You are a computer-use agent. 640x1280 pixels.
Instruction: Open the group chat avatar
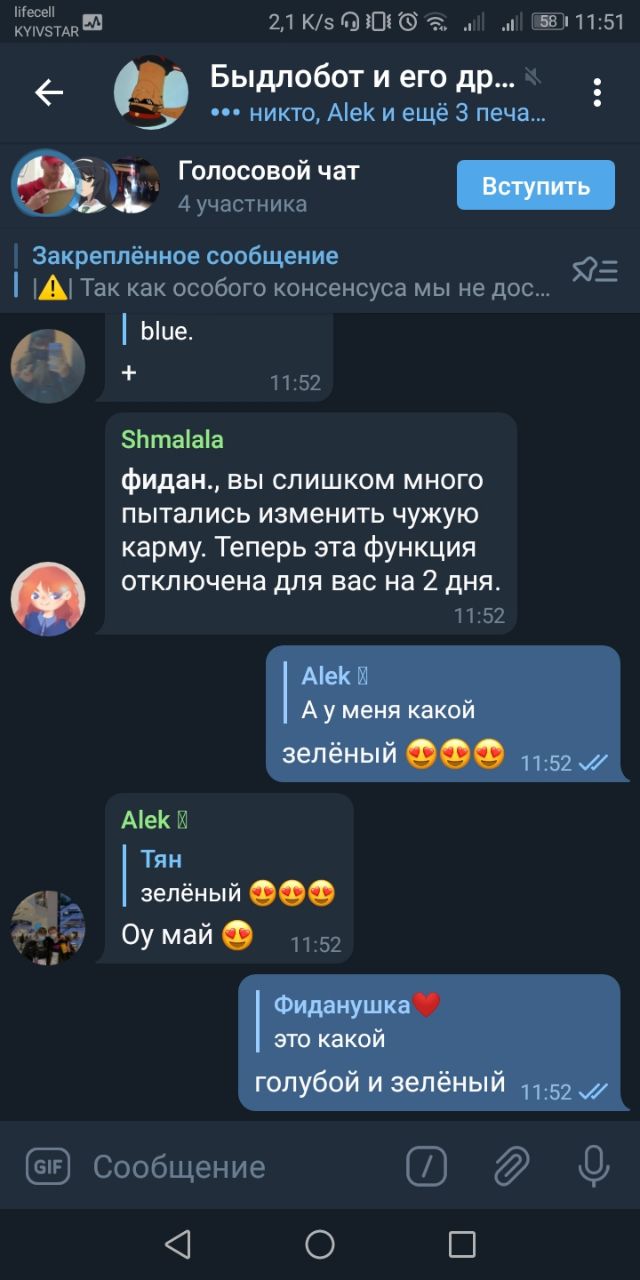point(152,93)
